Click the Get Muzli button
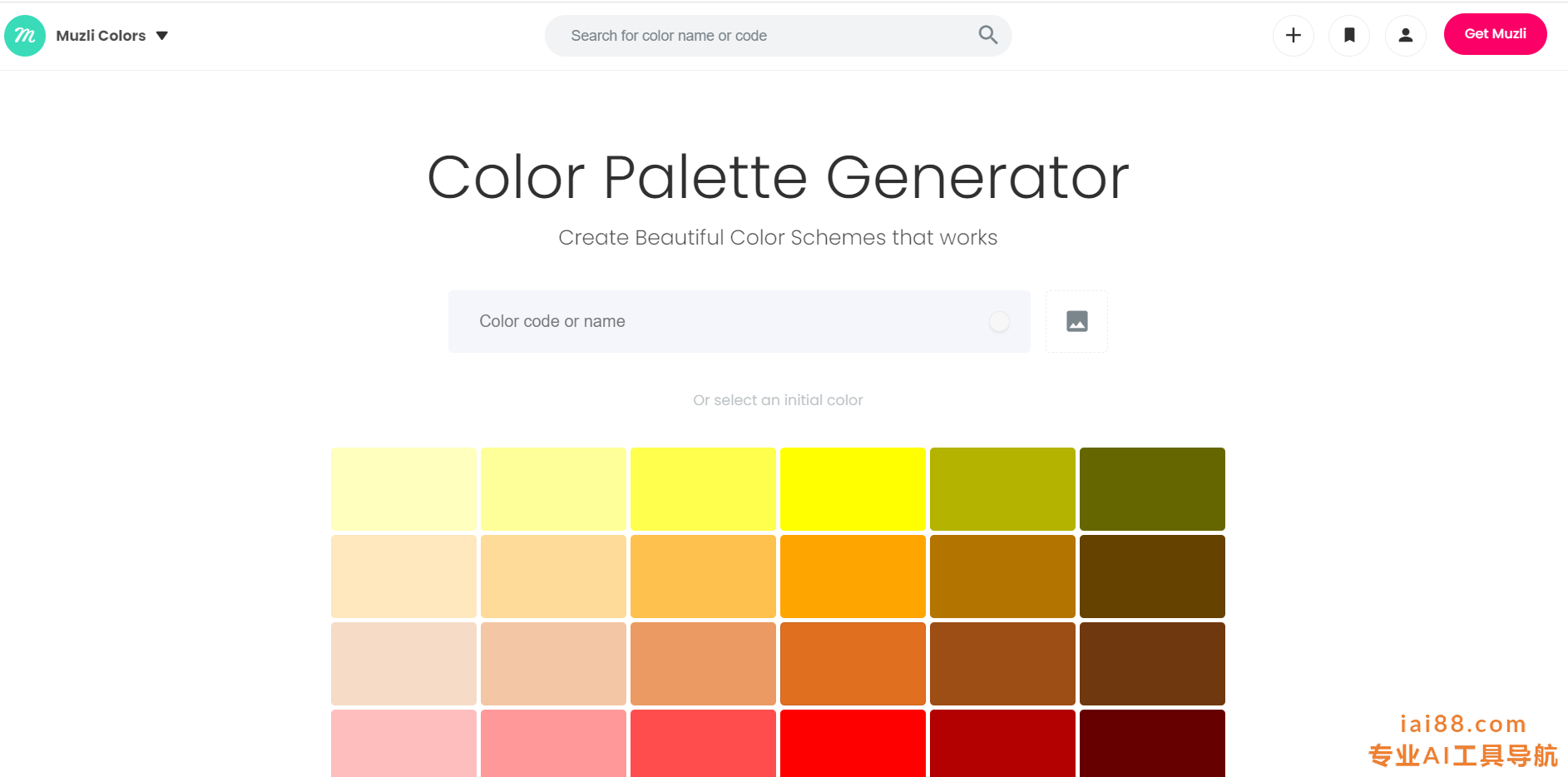This screenshot has height=777, width=1568. [x=1495, y=34]
